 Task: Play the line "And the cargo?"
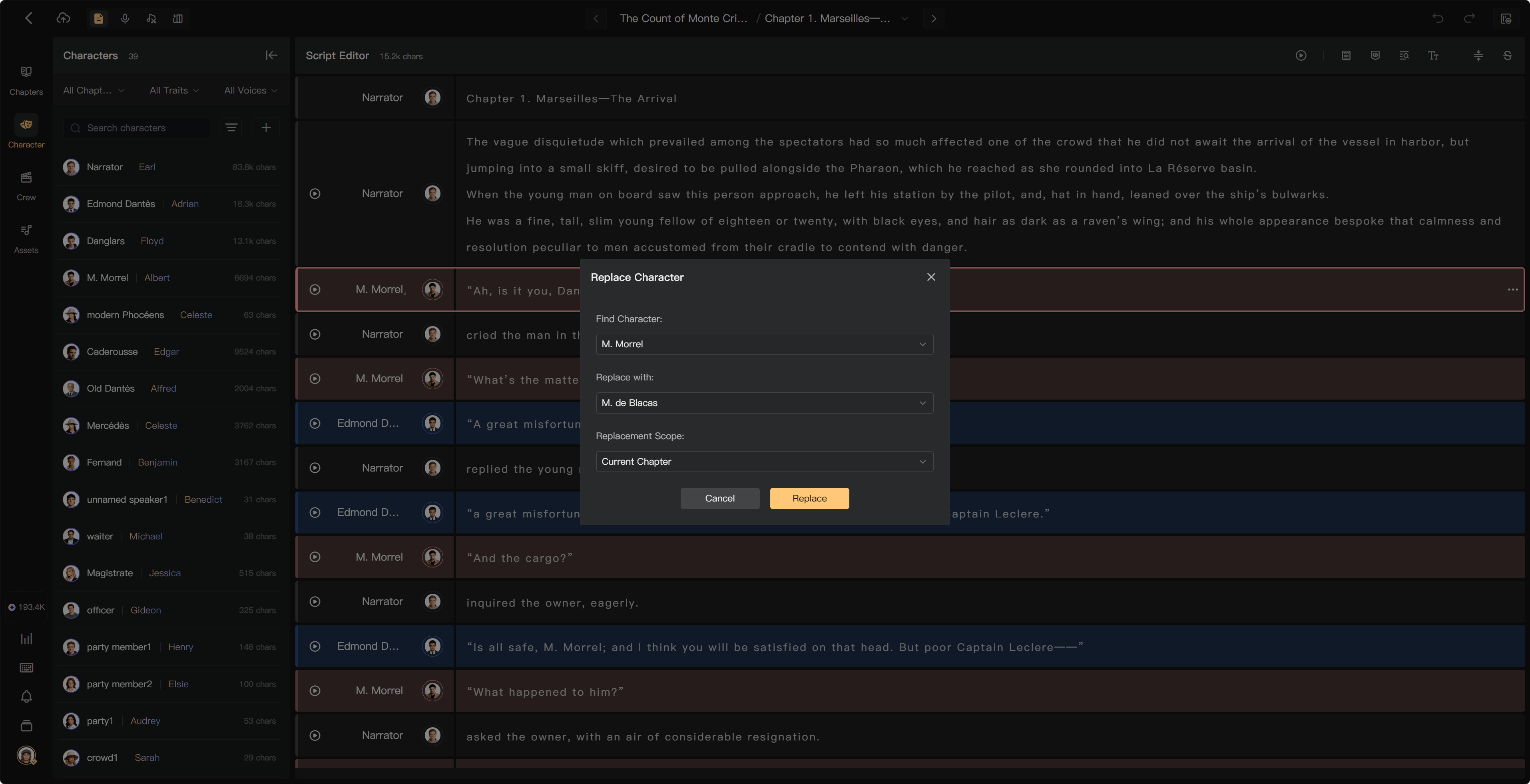coord(315,557)
